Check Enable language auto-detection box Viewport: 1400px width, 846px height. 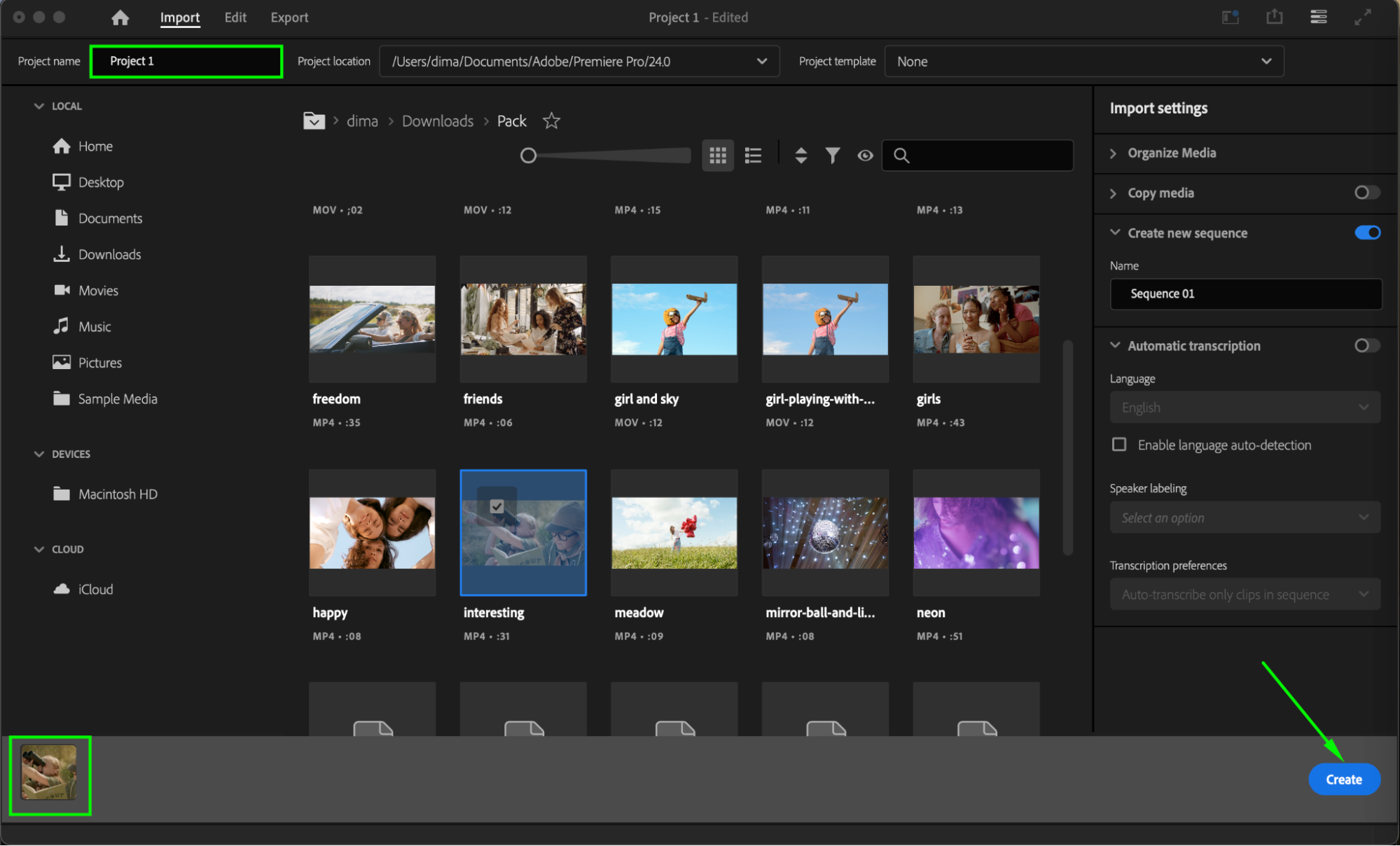pyautogui.click(x=1119, y=445)
